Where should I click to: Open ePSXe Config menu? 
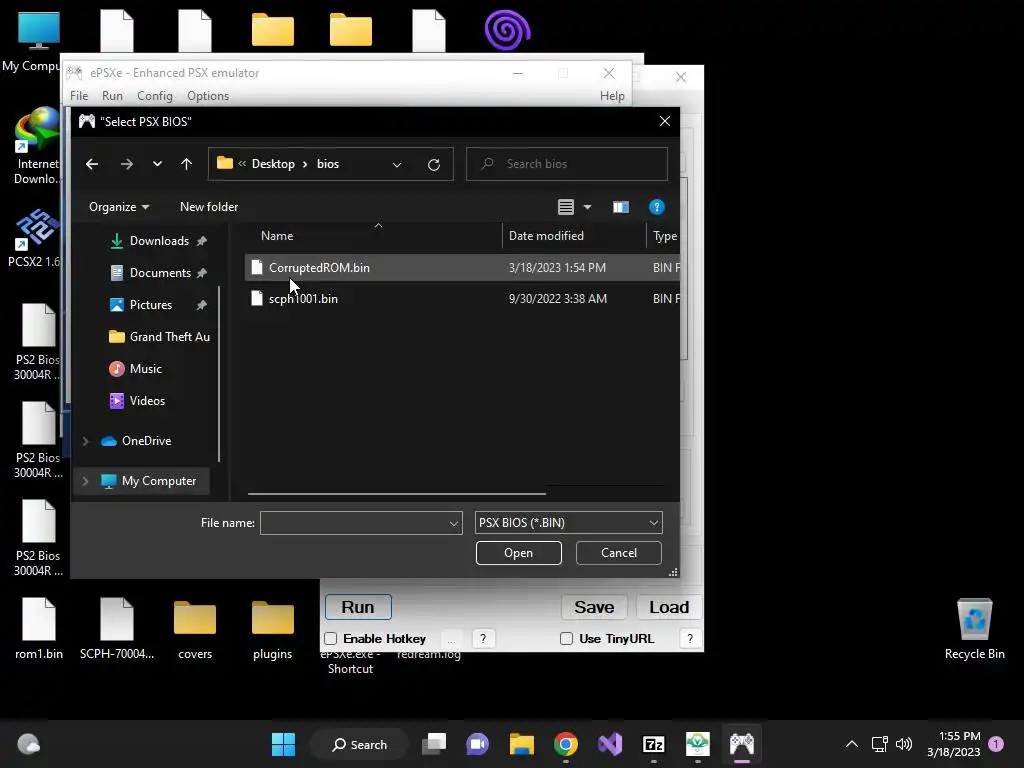coord(155,96)
